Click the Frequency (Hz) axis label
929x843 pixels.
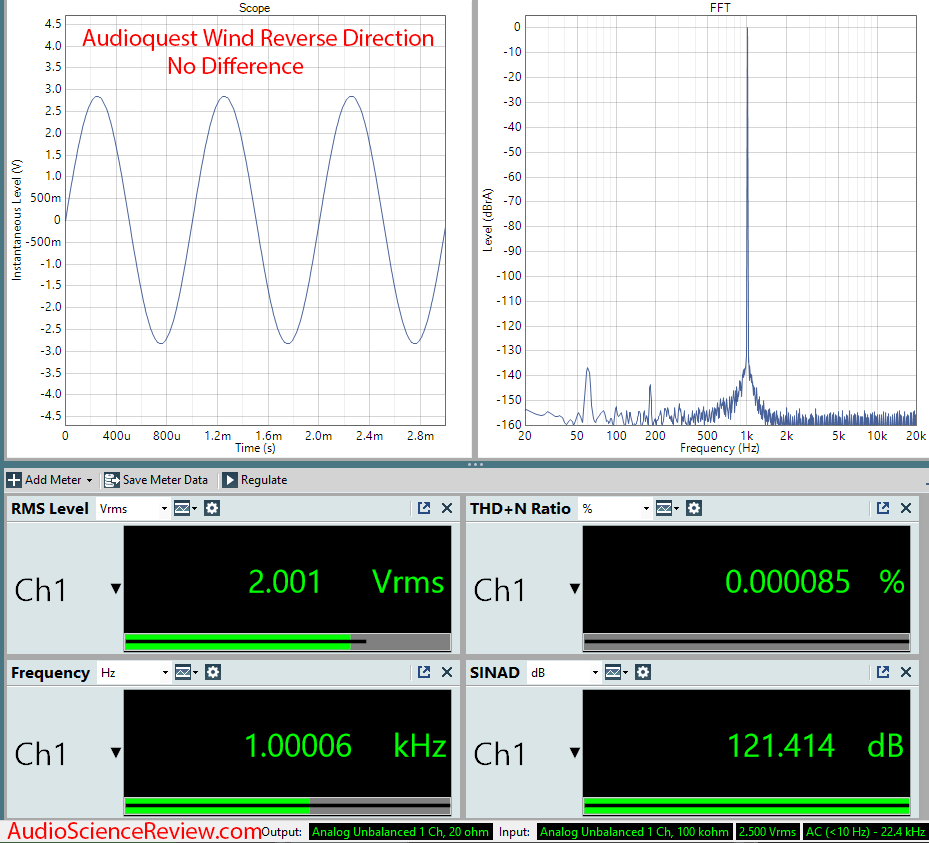point(720,448)
